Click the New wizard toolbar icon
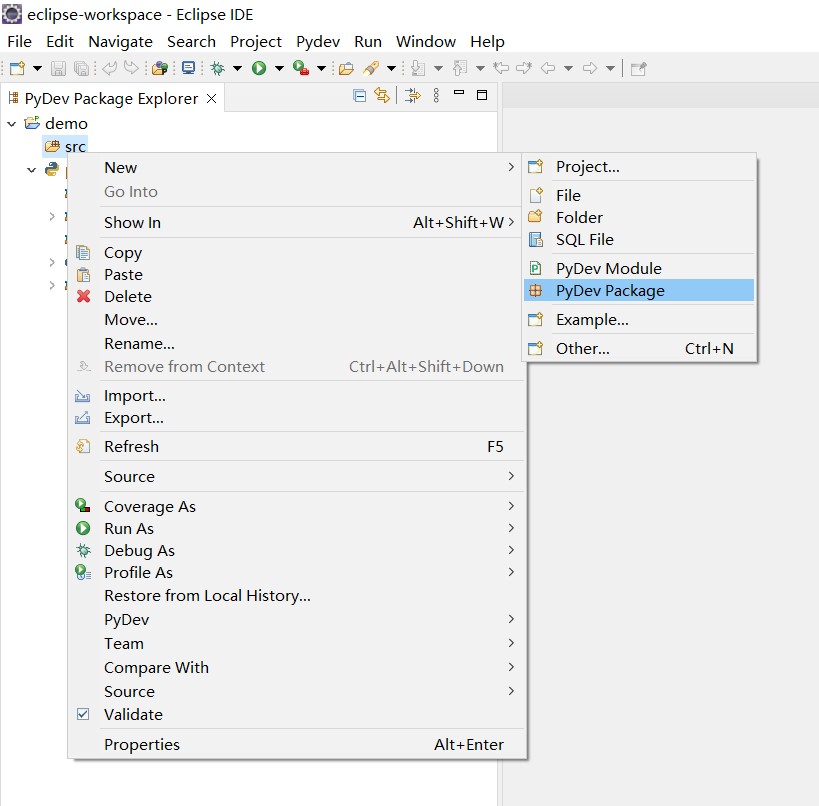This screenshot has height=806, width=819. [17, 68]
